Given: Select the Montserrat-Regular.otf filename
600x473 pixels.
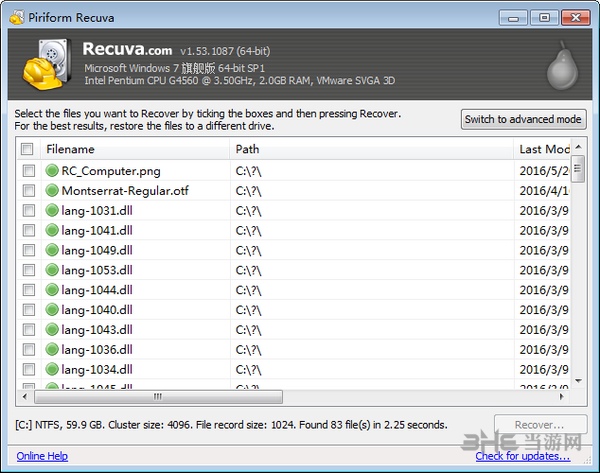Looking at the screenshot, I should tap(125, 191).
